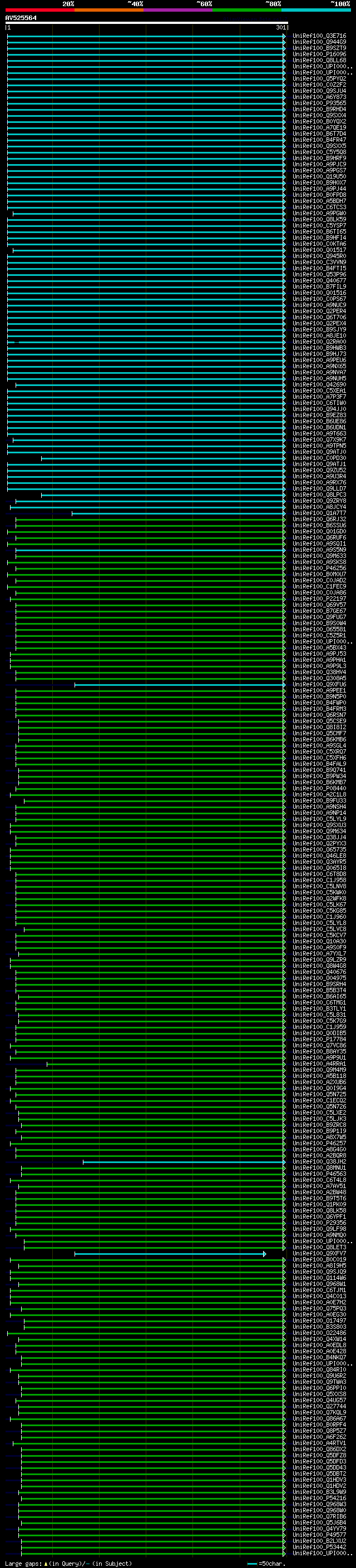Select hit label UniRef100_Q38JH2
The image size is (356, 1568).
pyautogui.click(x=319, y=1161)
